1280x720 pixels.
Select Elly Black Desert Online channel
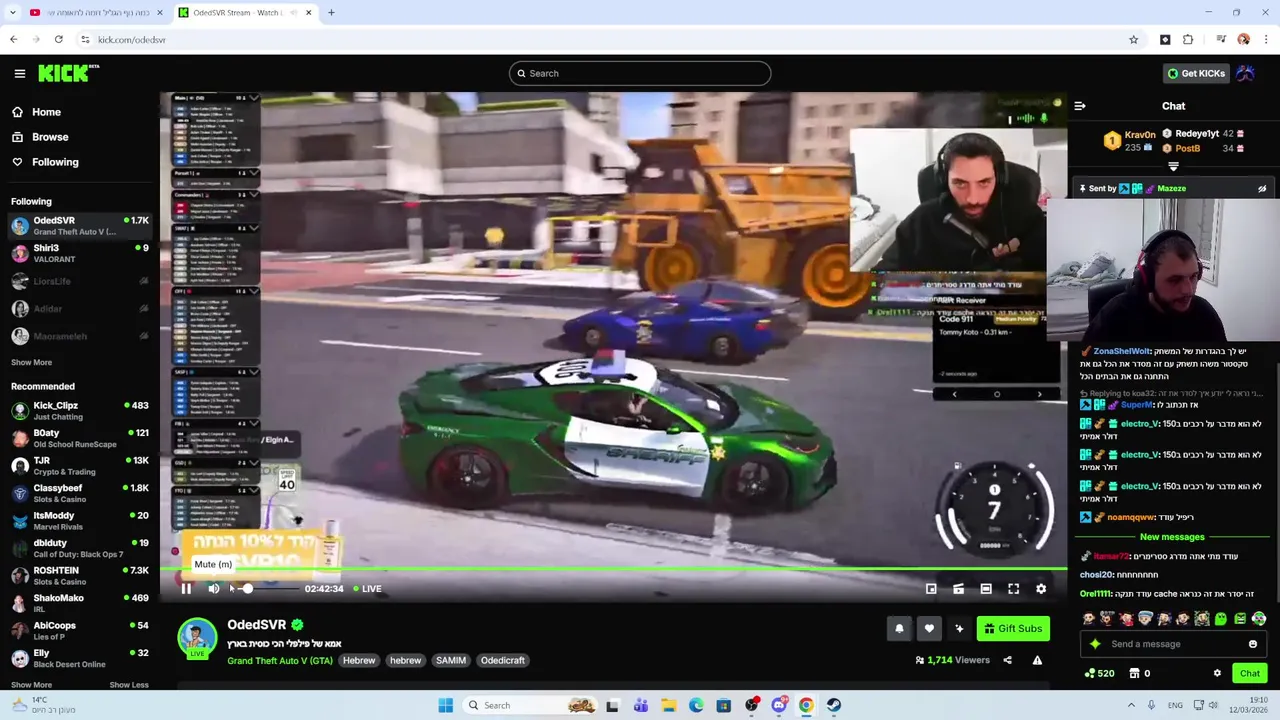click(80, 658)
